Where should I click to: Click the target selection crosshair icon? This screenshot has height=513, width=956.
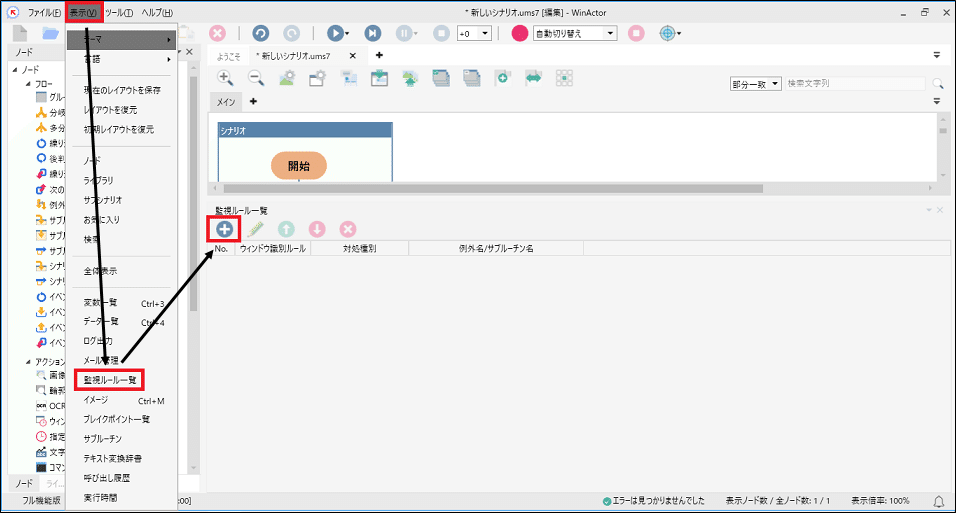click(667, 34)
